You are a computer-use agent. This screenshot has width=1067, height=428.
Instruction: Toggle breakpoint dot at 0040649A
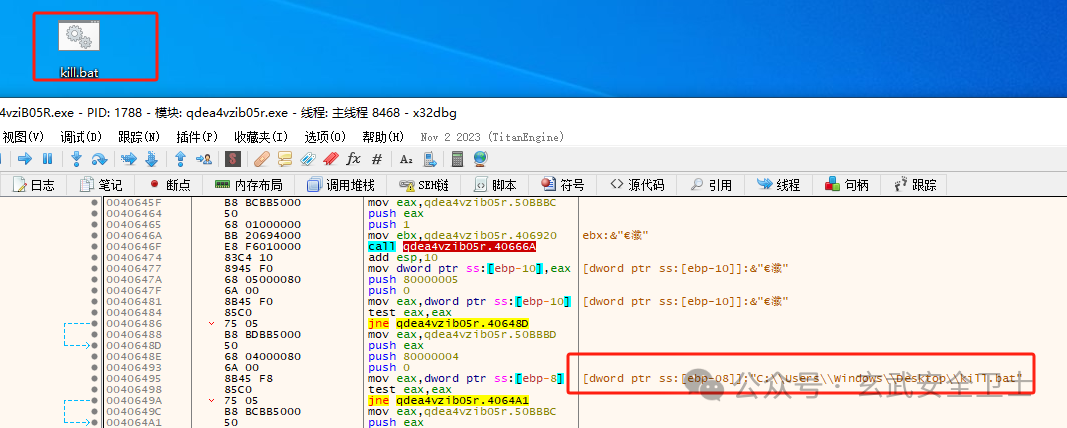tap(94, 401)
